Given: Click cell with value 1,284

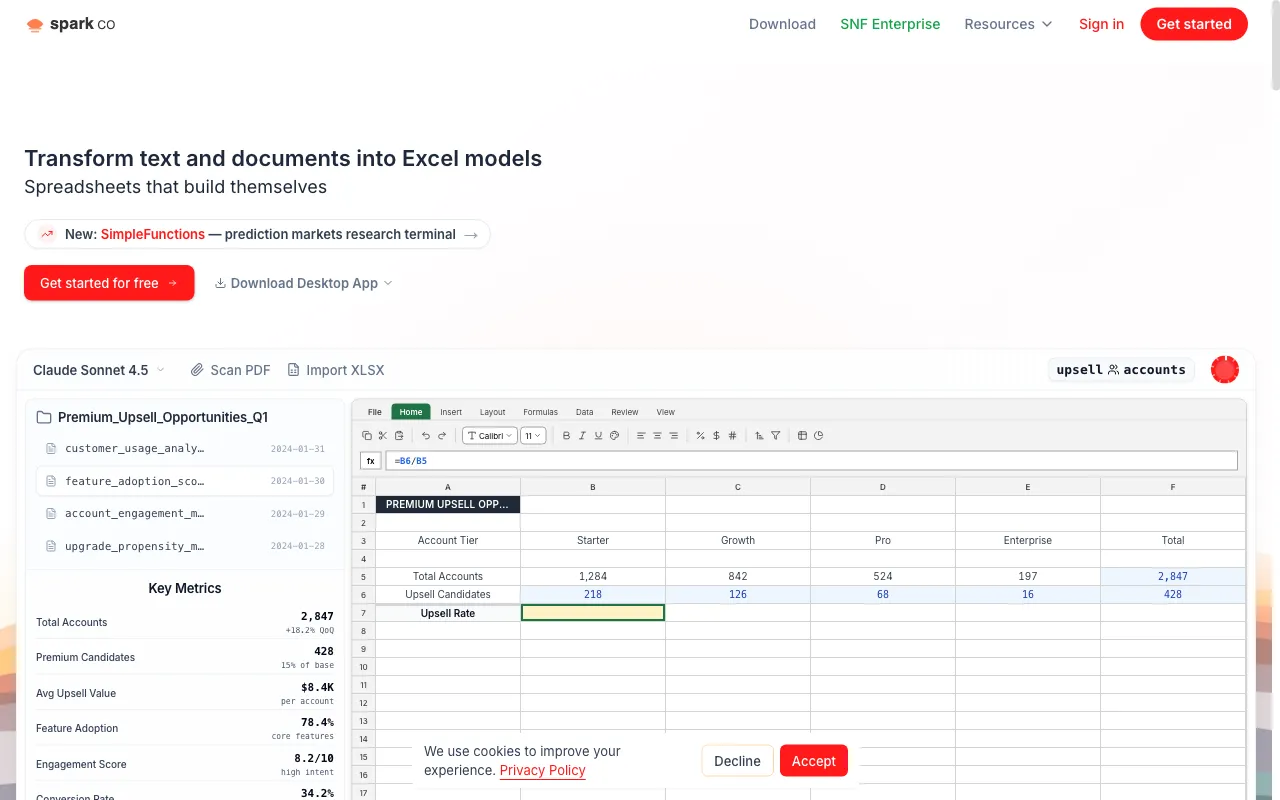Looking at the screenshot, I should (593, 576).
